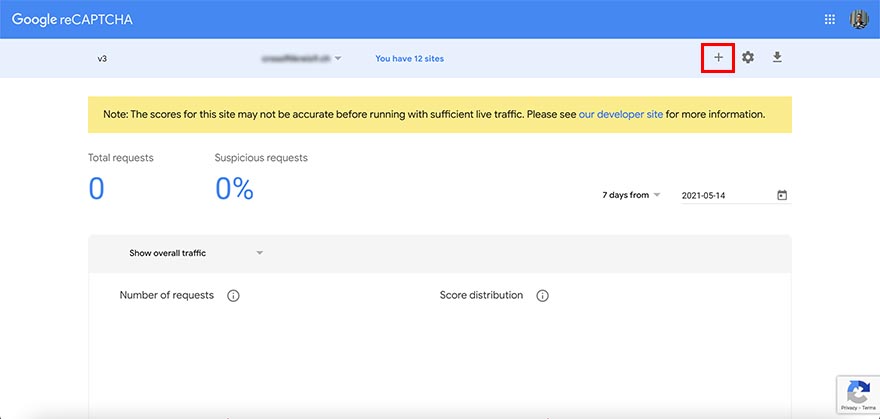The image size is (880, 419).
Task: Click the "You have 12 sites" link
Action: 409,59
